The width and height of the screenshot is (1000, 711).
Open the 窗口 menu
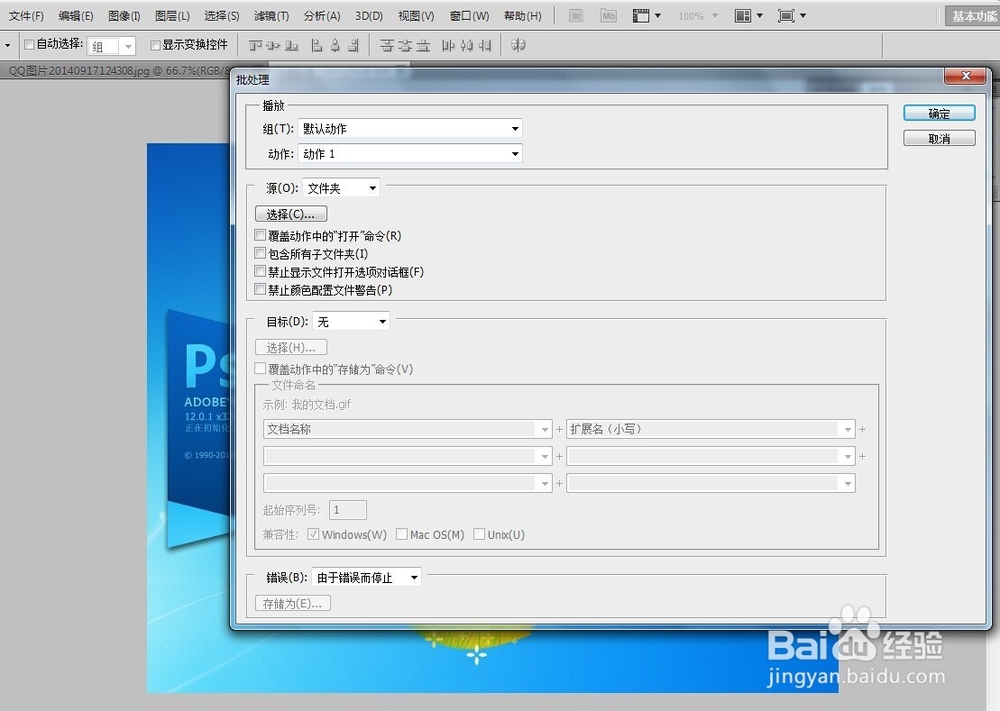(468, 15)
